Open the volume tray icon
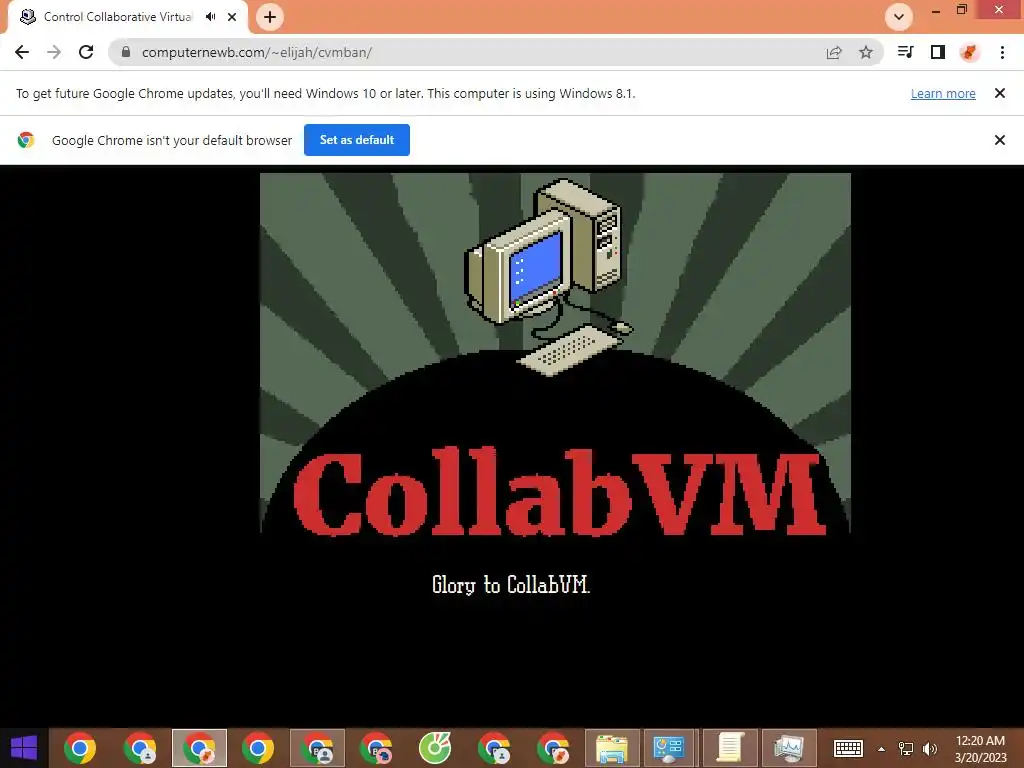This screenshot has width=1024, height=768. point(930,749)
